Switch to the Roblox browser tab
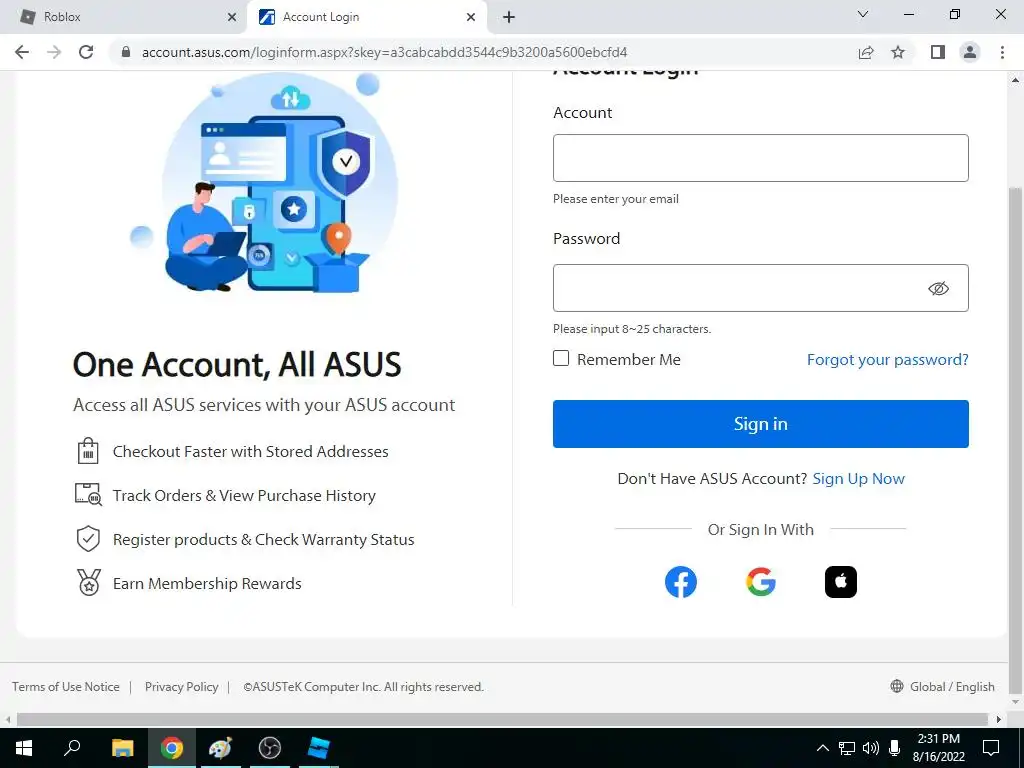Viewport: 1024px width, 768px height. (123, 17)
